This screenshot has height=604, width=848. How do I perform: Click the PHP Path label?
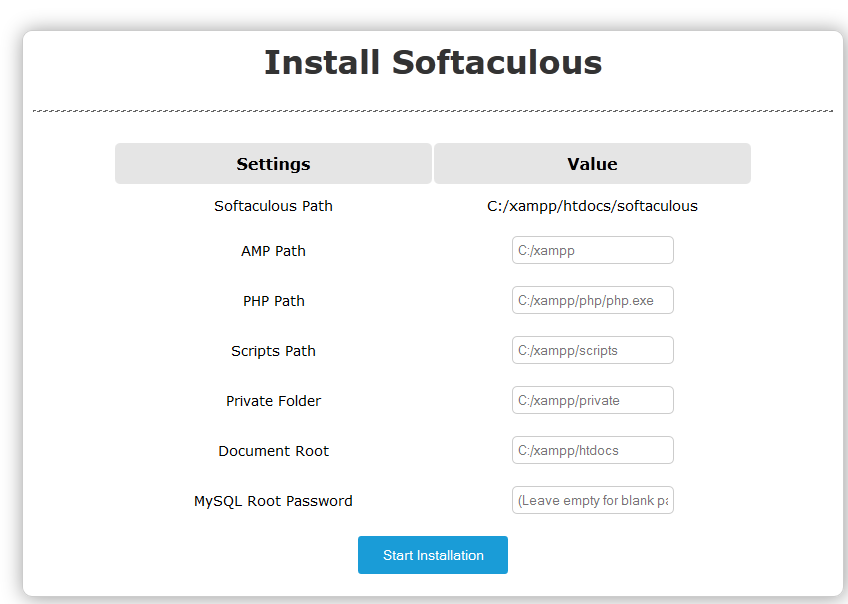(274, 301)
